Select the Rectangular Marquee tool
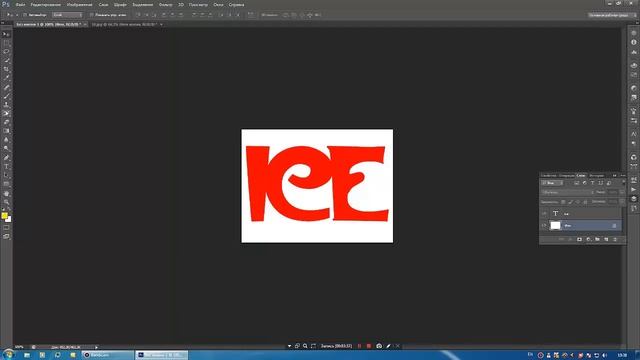This screenshot has height=360, width=640. coord(6,43)
